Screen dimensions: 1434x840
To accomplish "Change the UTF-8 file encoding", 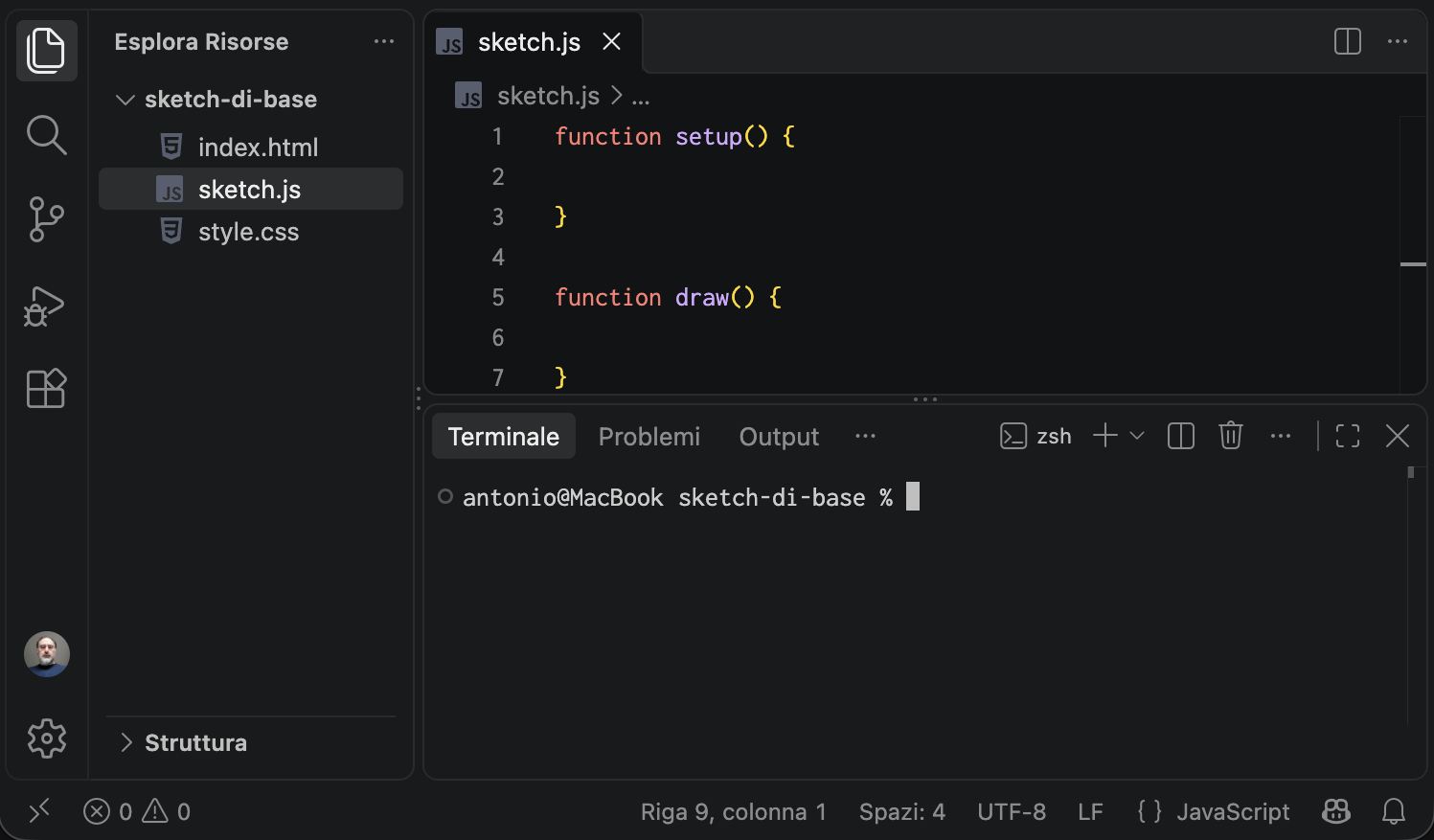I will click(1012, 811).
